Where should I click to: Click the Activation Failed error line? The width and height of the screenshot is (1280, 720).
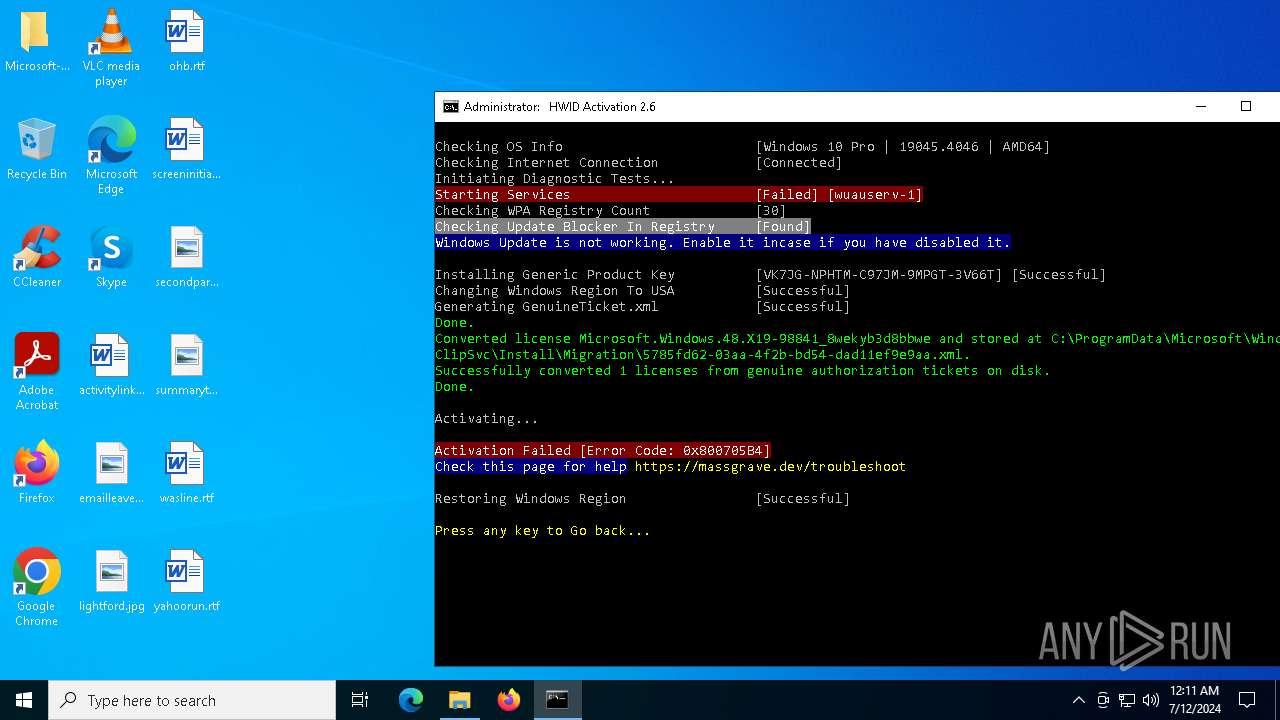click(603, 451)
